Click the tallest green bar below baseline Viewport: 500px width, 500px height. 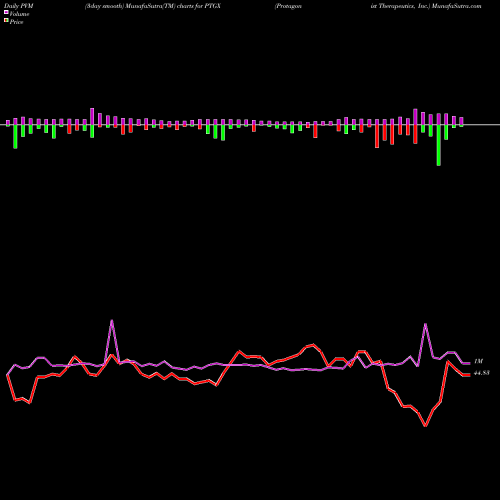[438, 145]
